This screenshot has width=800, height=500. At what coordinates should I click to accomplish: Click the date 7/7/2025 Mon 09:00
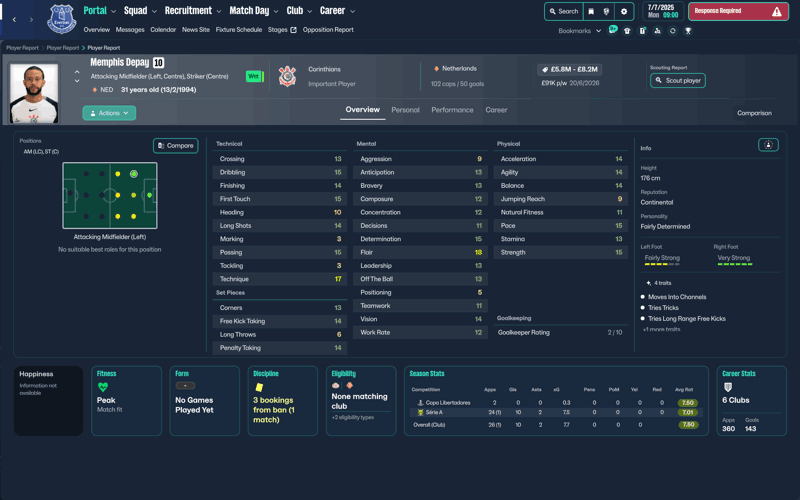coord(662,11)
